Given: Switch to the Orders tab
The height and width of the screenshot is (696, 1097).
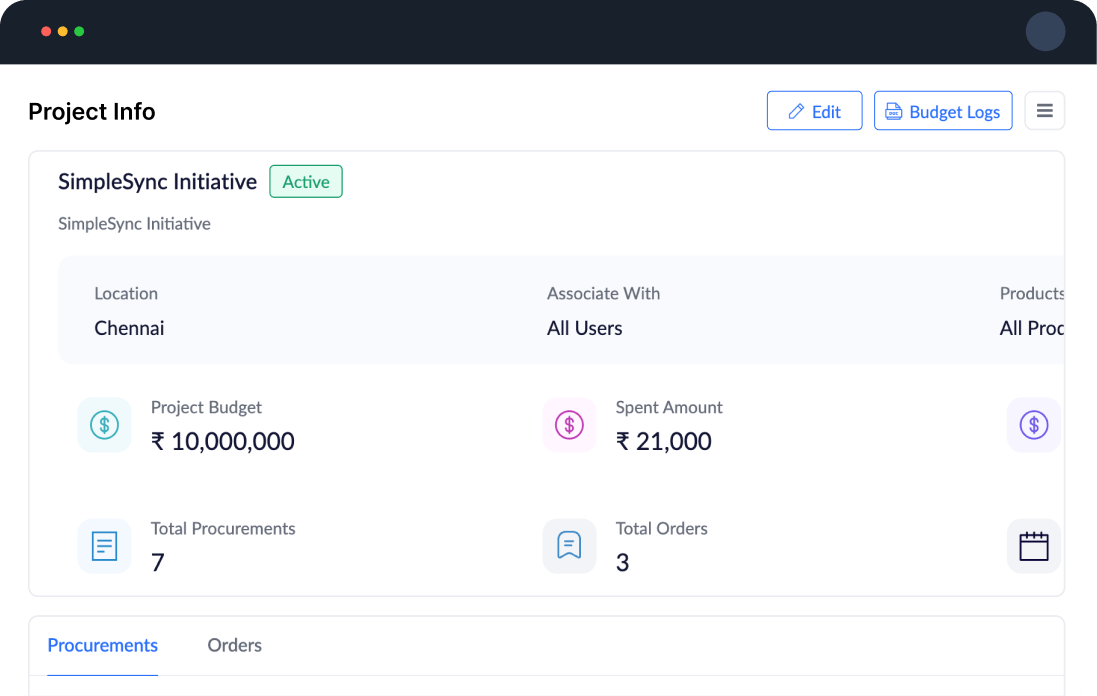Looking at the screenshot, I should 234,645.
